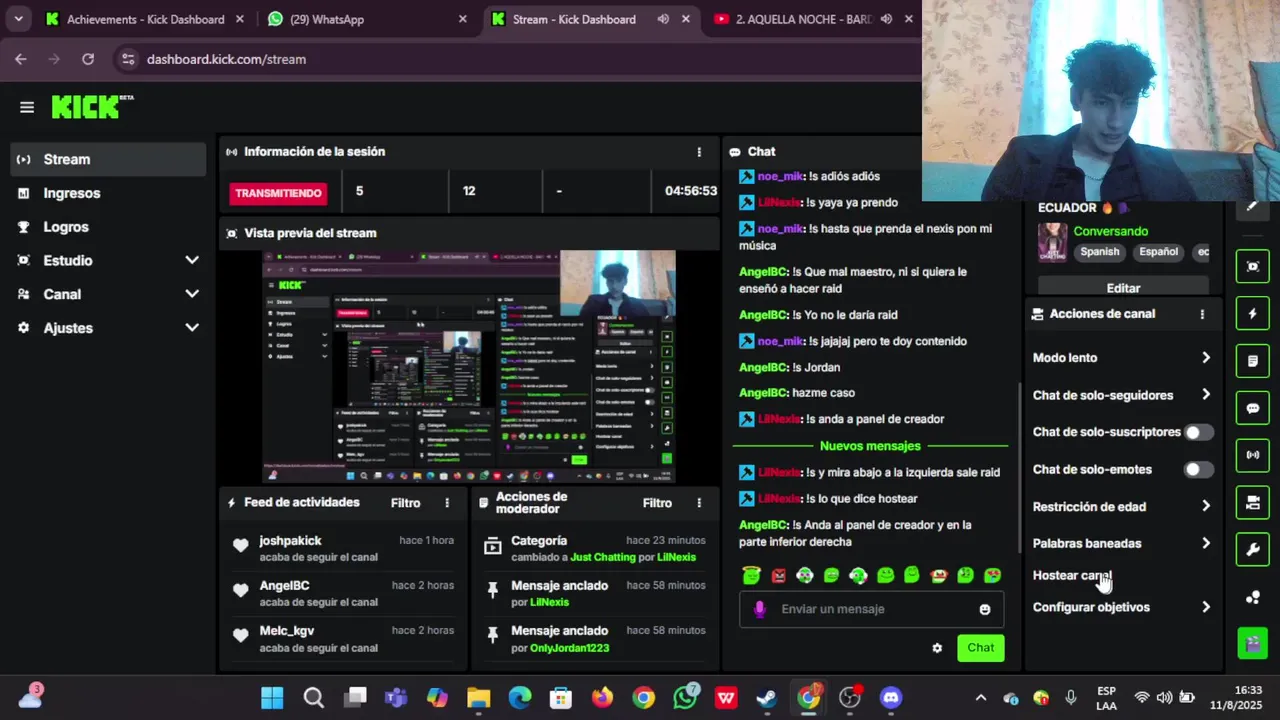Toggle Chat de solo-suscriptores switch
Image resolution: width=1280 pixels, height=720 pixels.
(1198, 432)
